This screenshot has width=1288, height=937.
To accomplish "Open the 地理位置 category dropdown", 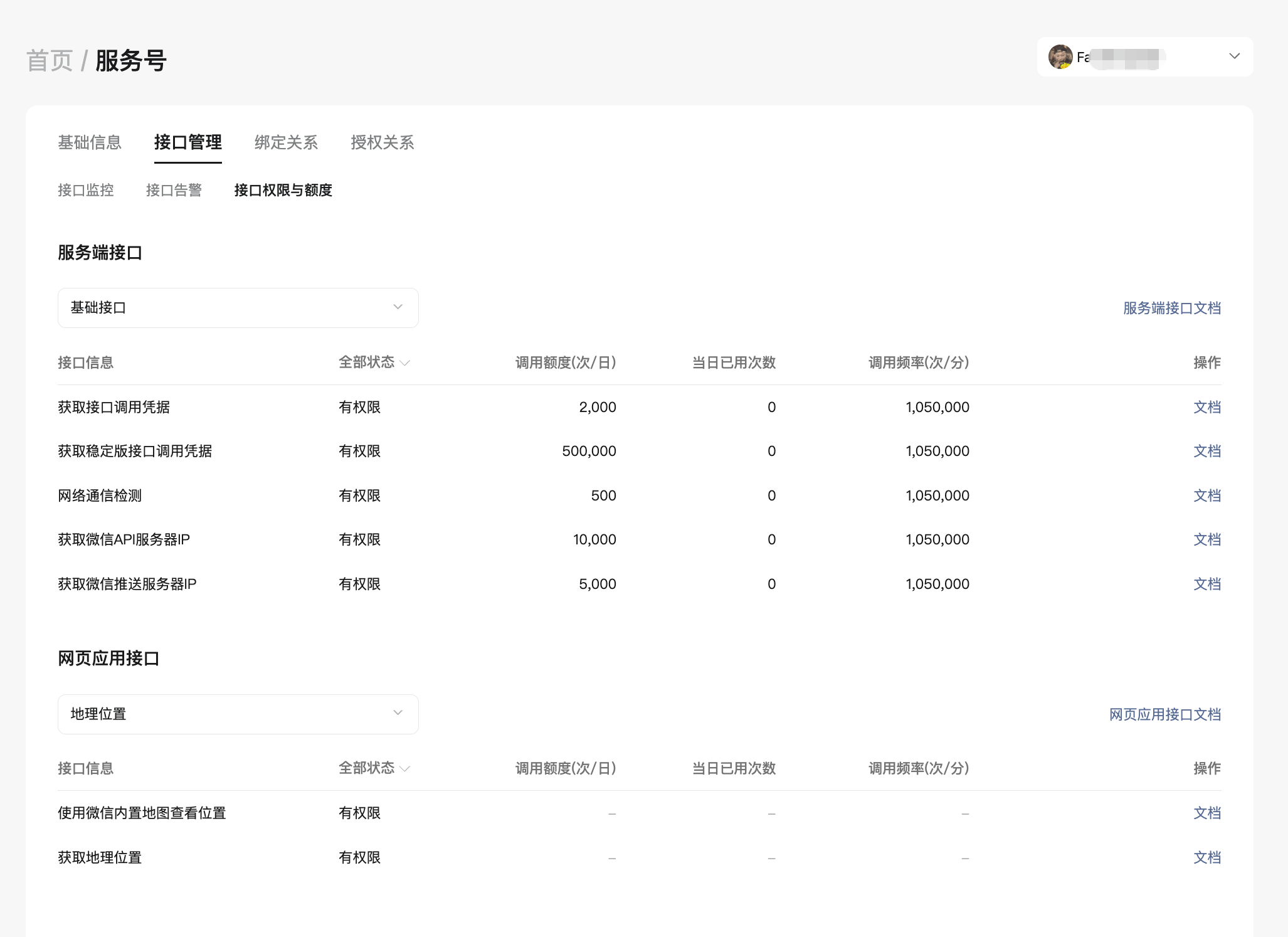I will pyautogui.click(x=238, y=714).
